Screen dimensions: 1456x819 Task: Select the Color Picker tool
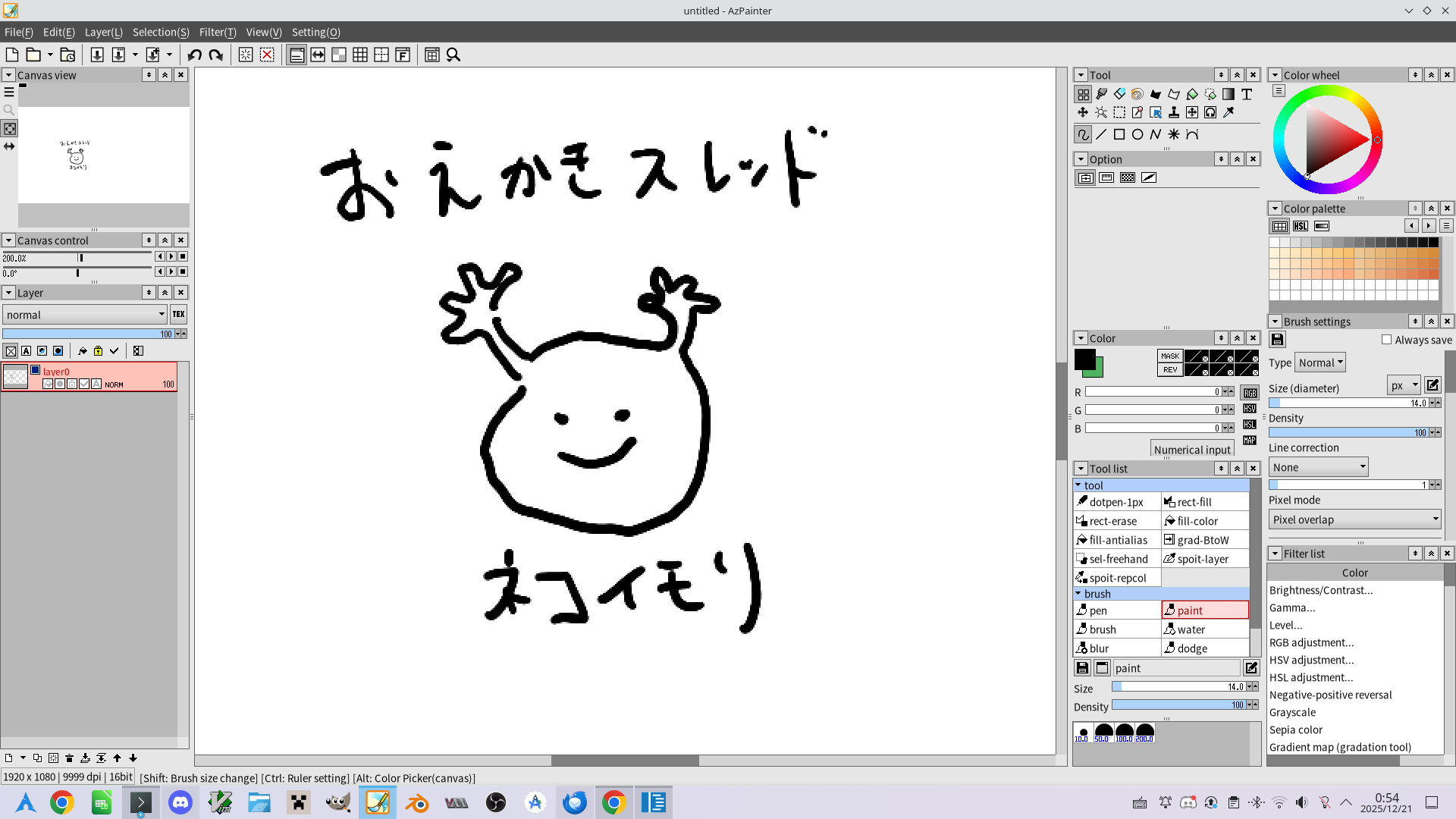(1228, 112)
